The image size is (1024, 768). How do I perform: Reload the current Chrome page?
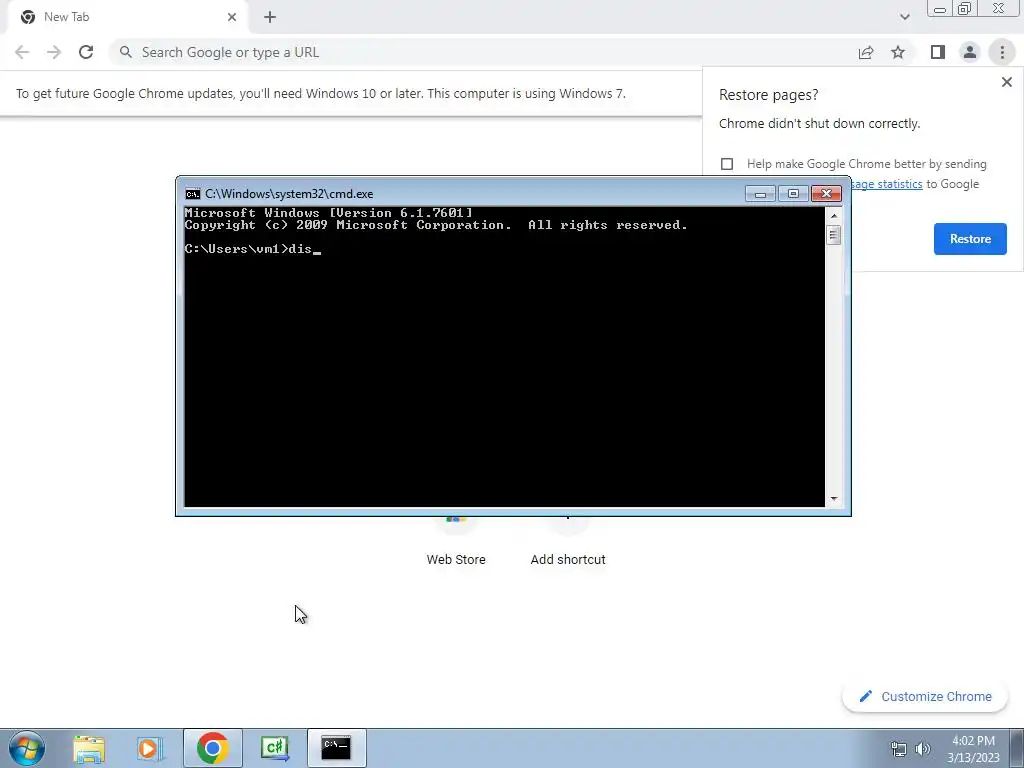point(86,52)
